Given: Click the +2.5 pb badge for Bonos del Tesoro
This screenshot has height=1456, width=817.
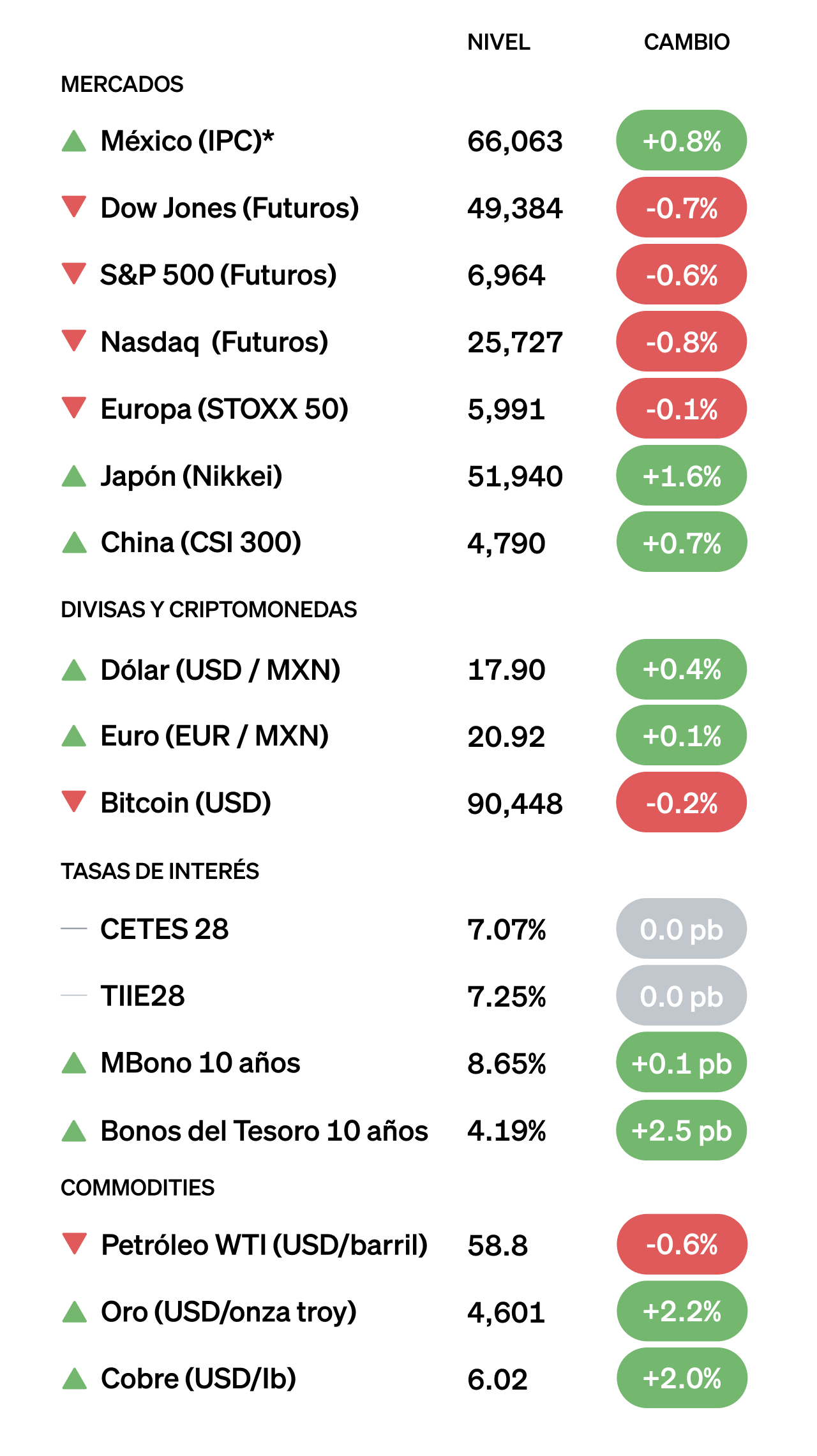Looking at the screenshot, I should (x=681, y=1130).
